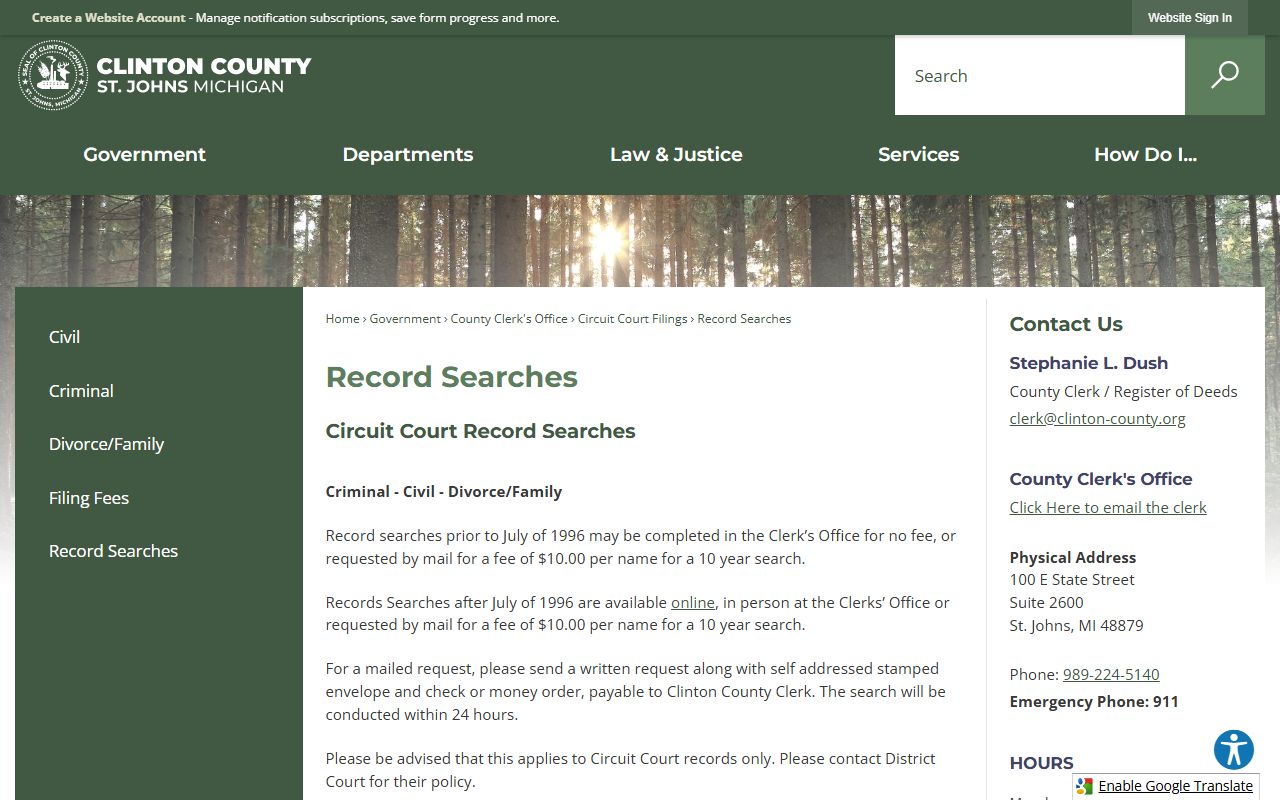Open the Circuit Court Filings breadcrumb

633,319
